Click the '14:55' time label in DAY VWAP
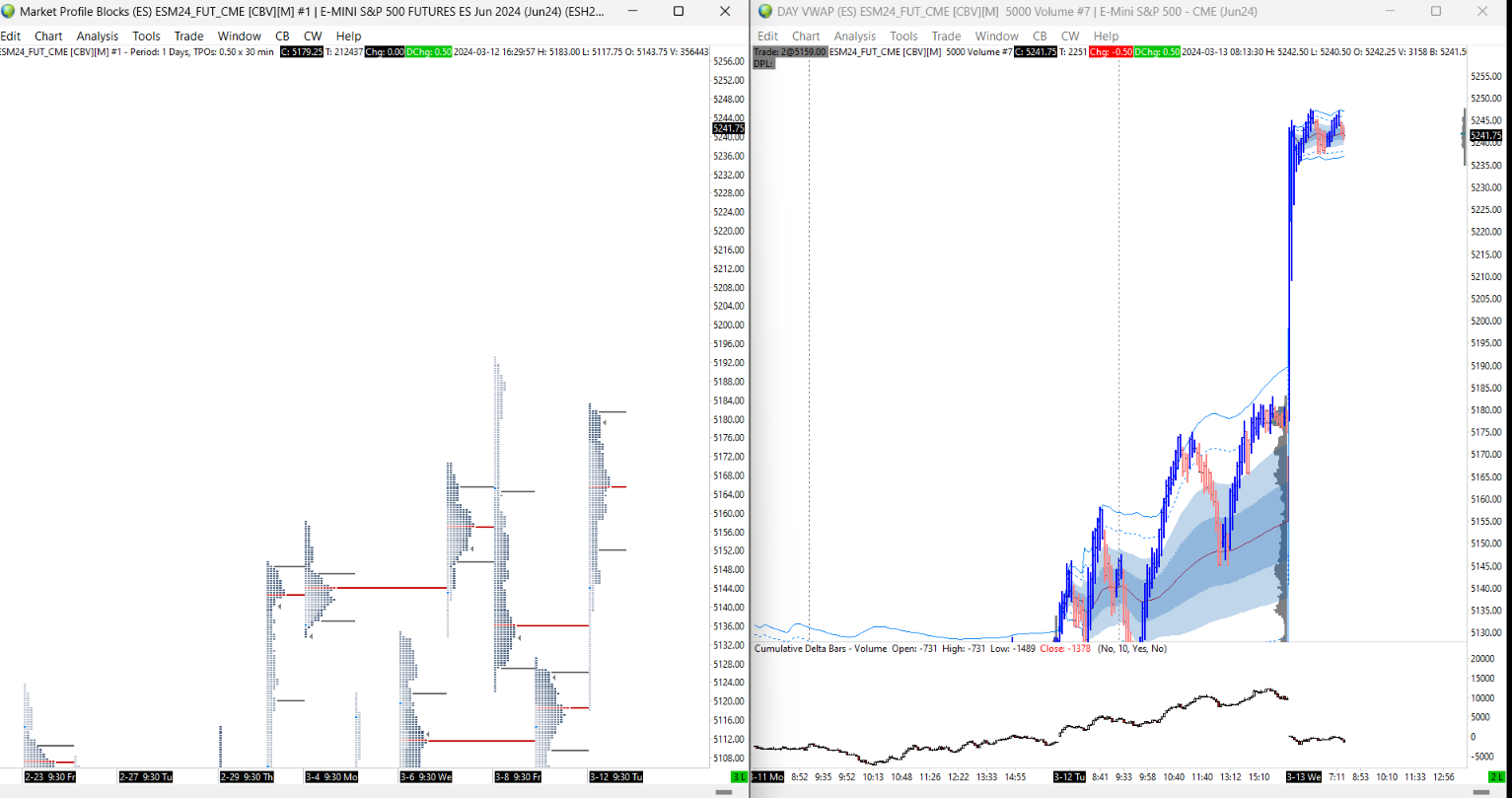This screenshot has width=1512, height=798. pyautogui.click(x=1016, y=777)
